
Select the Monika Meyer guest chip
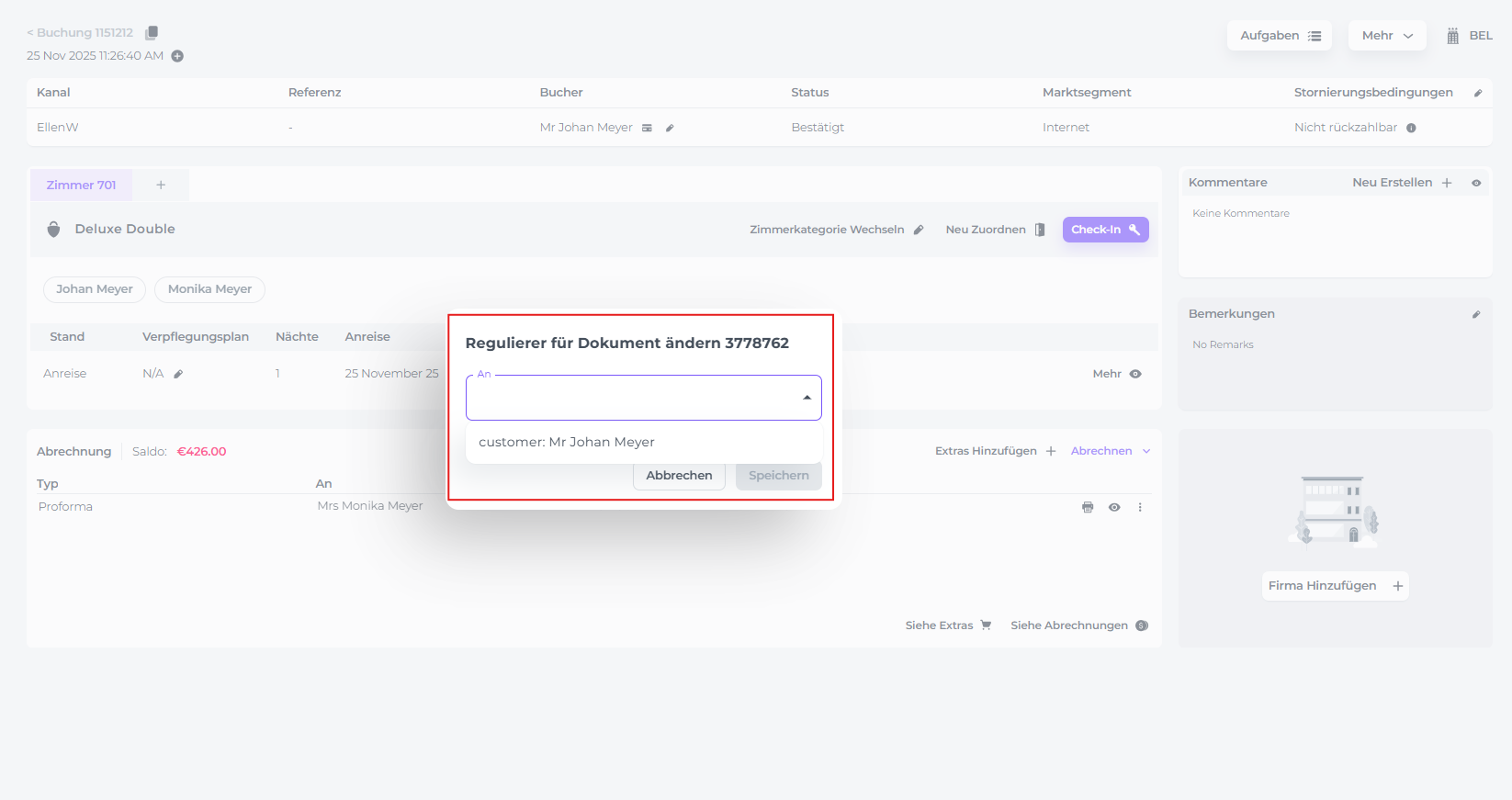(x=209, y=289)
